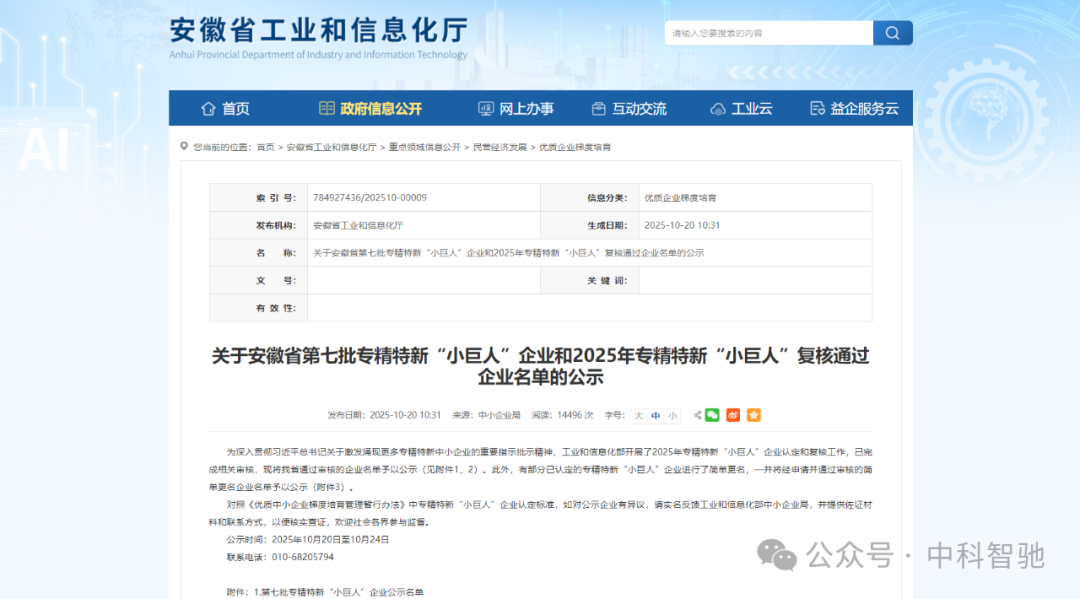
Task: Go to 首页 in breadcrumb
Action: click(x=265, y=147)
